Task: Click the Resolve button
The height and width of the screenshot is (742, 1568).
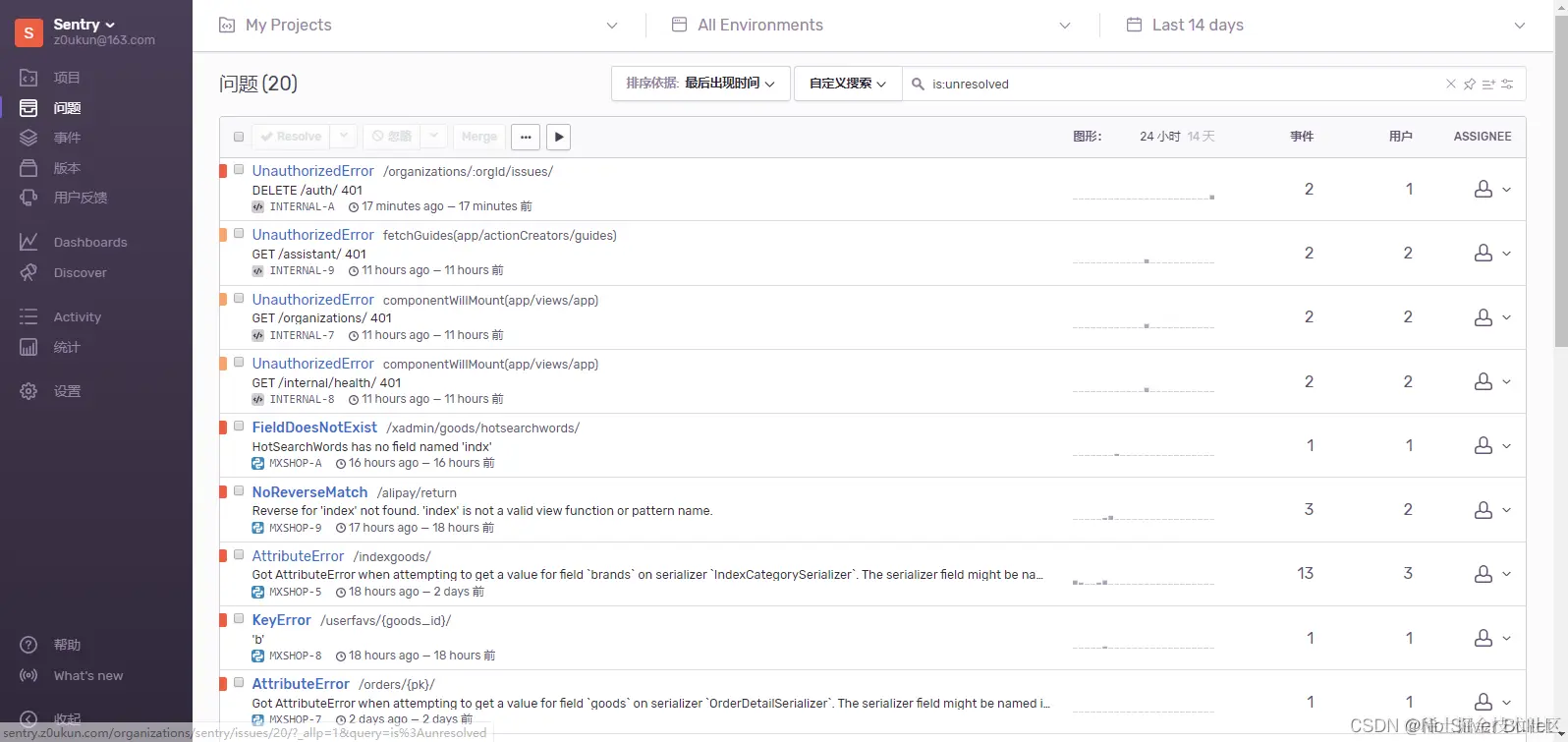Action: pyautogui.click(x=291, y=137)
